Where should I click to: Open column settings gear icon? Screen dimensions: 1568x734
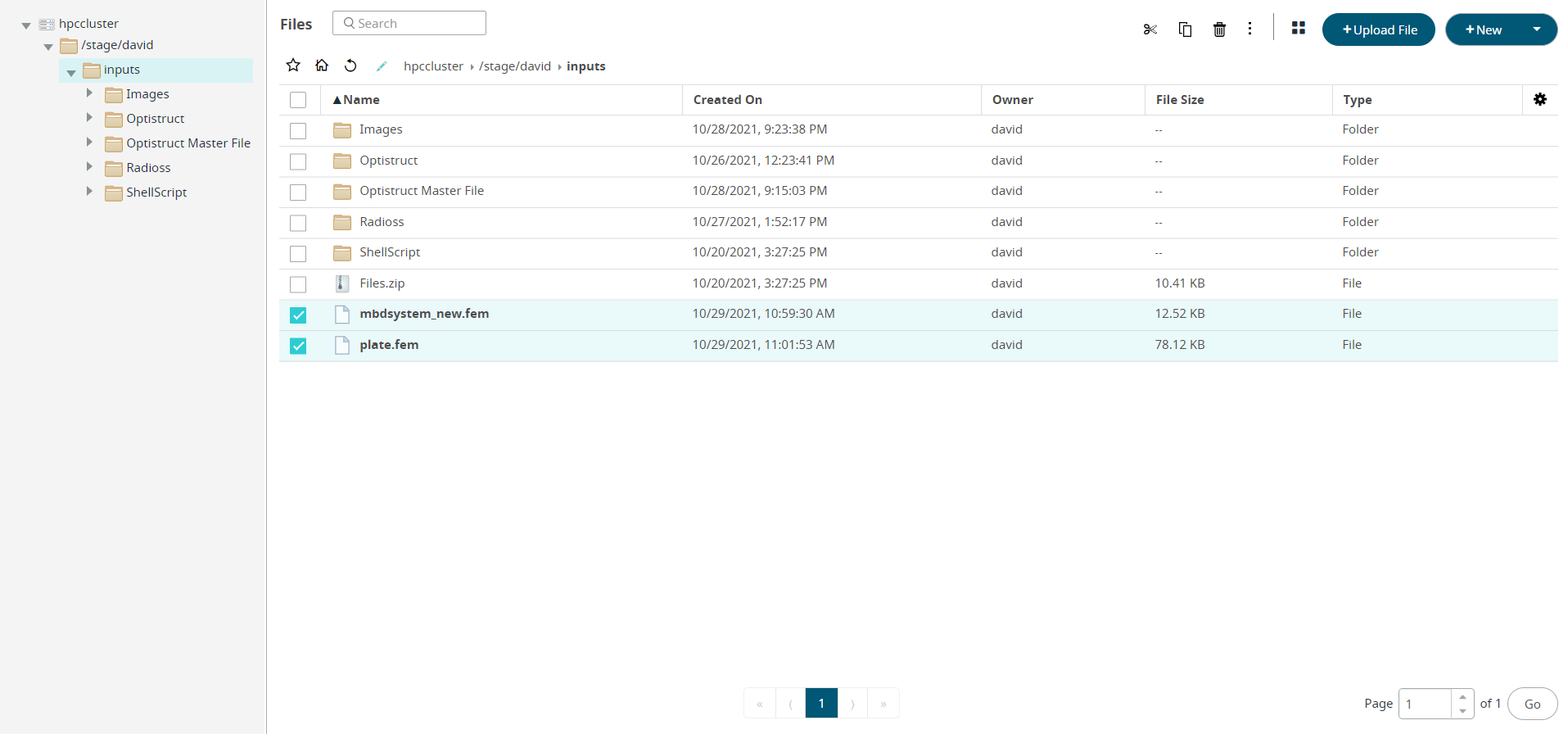1540,99
